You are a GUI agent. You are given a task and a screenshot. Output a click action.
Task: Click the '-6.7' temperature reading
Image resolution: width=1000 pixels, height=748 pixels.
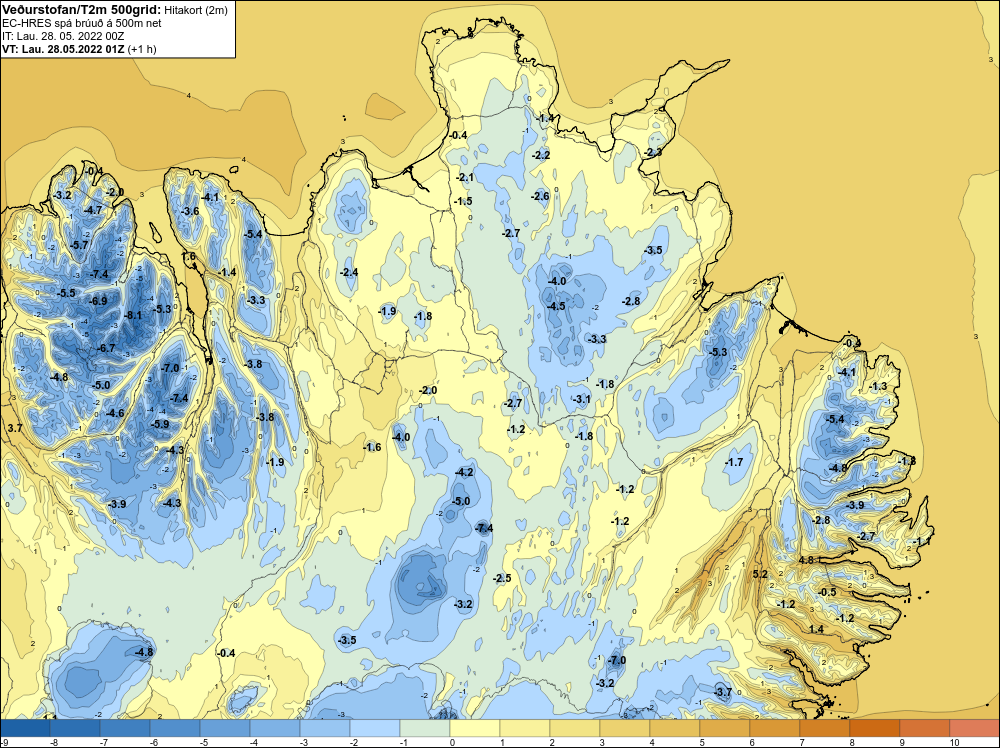coord(106,348)
